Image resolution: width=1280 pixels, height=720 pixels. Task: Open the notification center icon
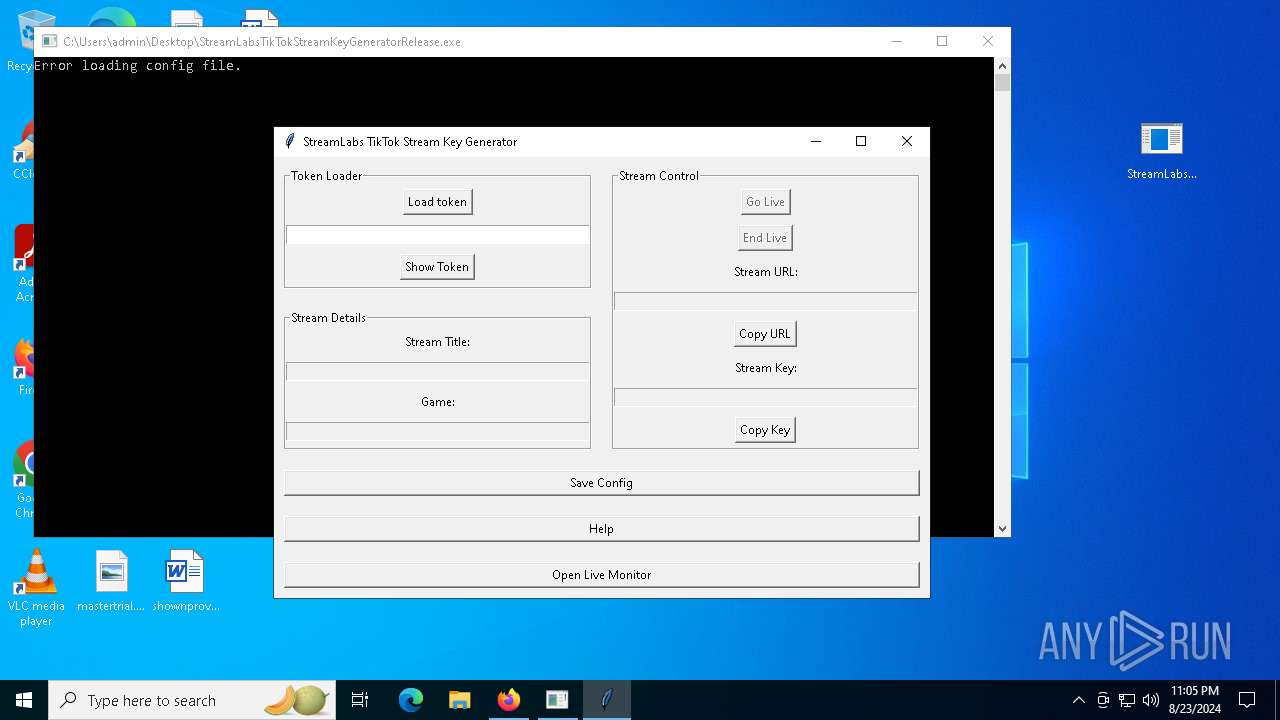coord(1247,700)
